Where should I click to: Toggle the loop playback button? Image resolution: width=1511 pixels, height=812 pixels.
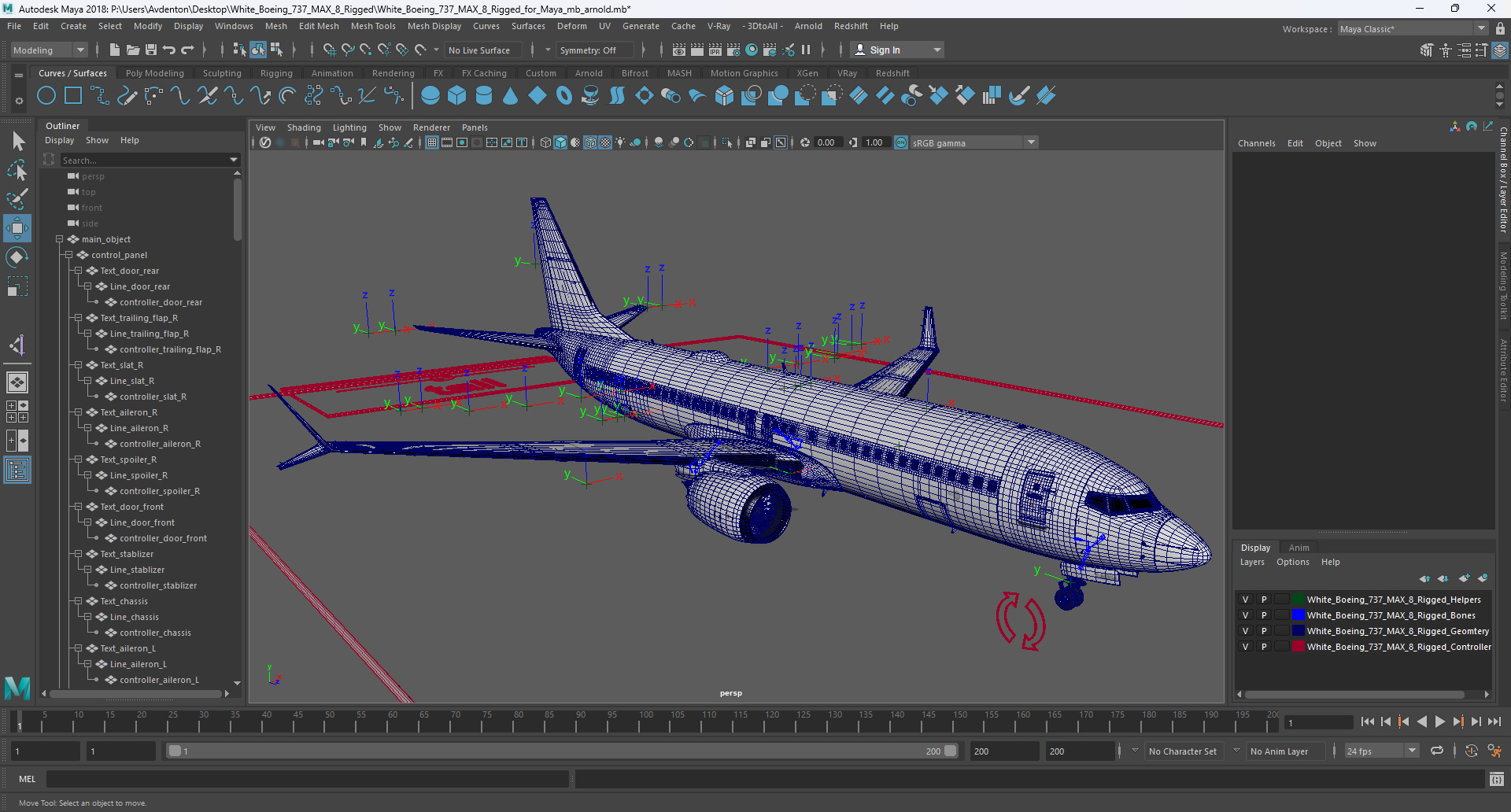click(1437, 751)
